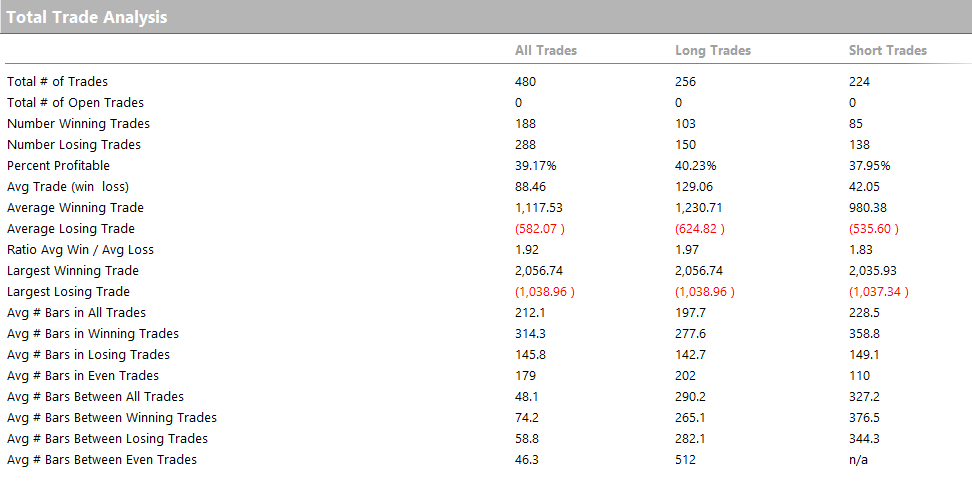972x494 pixels.
Task: Select the 46.3 bars between even trades
Action: coord(526,461)
